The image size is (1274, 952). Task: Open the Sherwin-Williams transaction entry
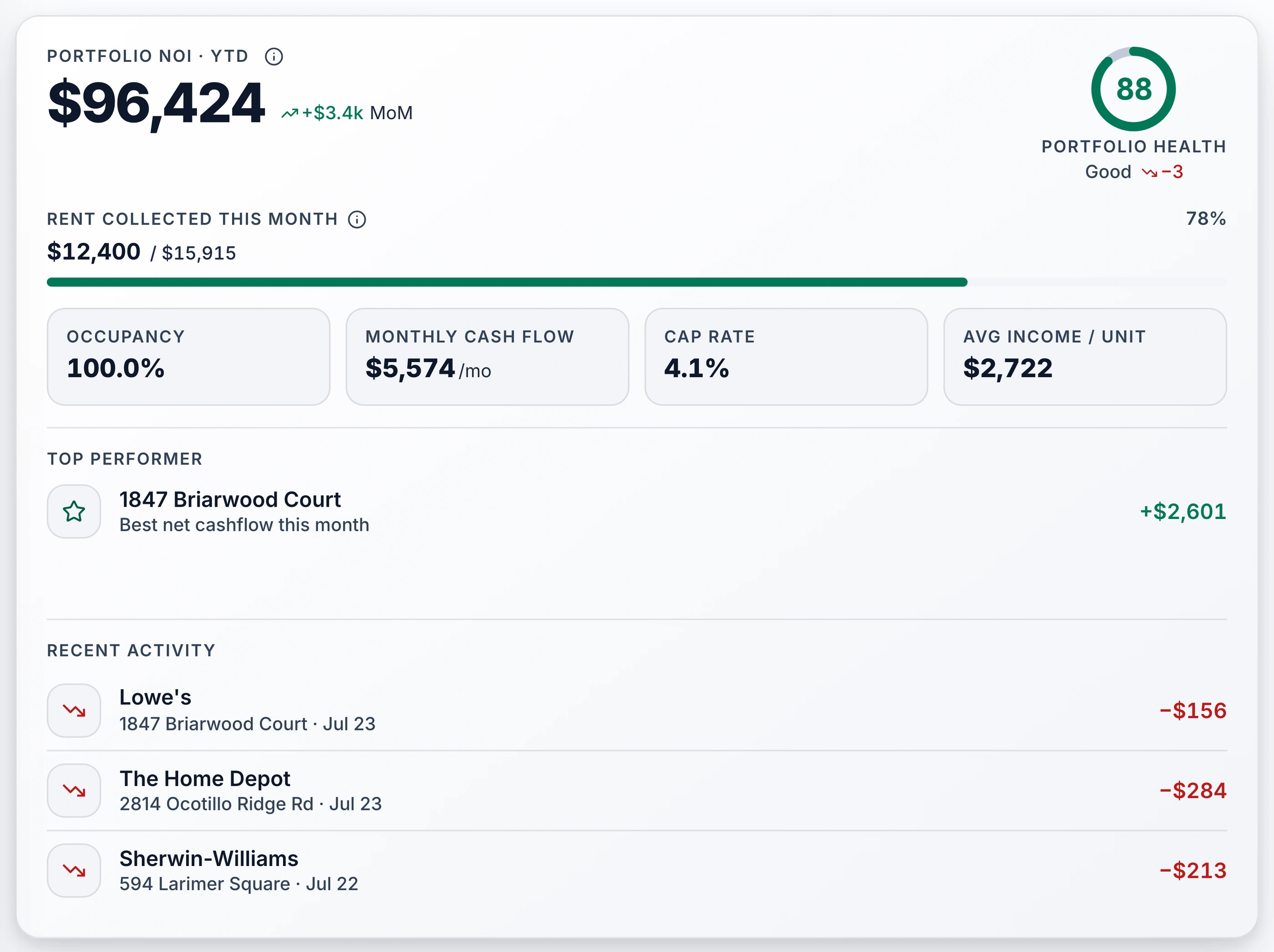pyautogui.click(x=637, y=871)
